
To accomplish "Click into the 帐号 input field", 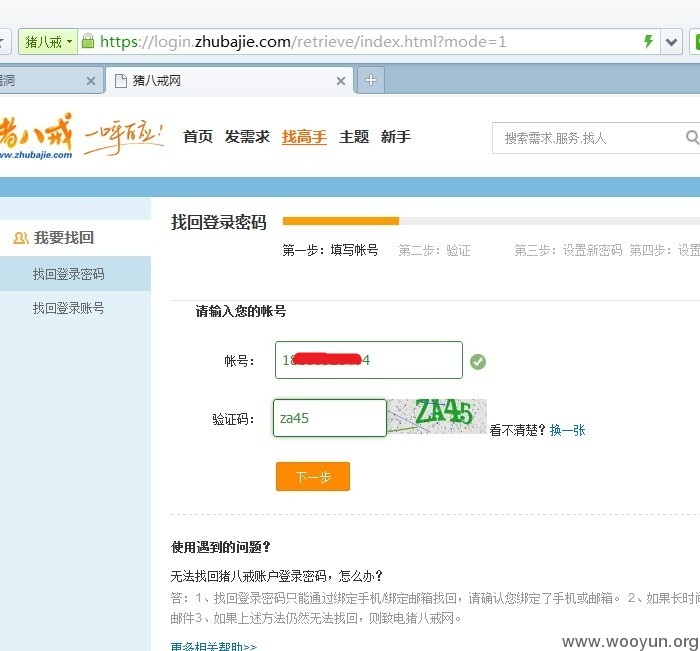I will (x=369, y=360).
